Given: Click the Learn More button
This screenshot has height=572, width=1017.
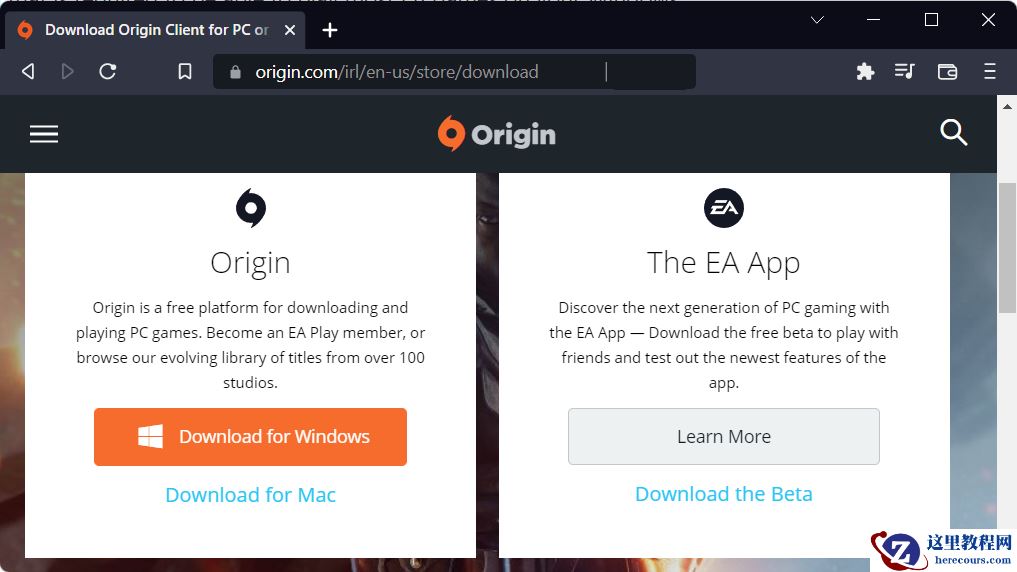Looking at the screenshot, I should pos(724,436).
